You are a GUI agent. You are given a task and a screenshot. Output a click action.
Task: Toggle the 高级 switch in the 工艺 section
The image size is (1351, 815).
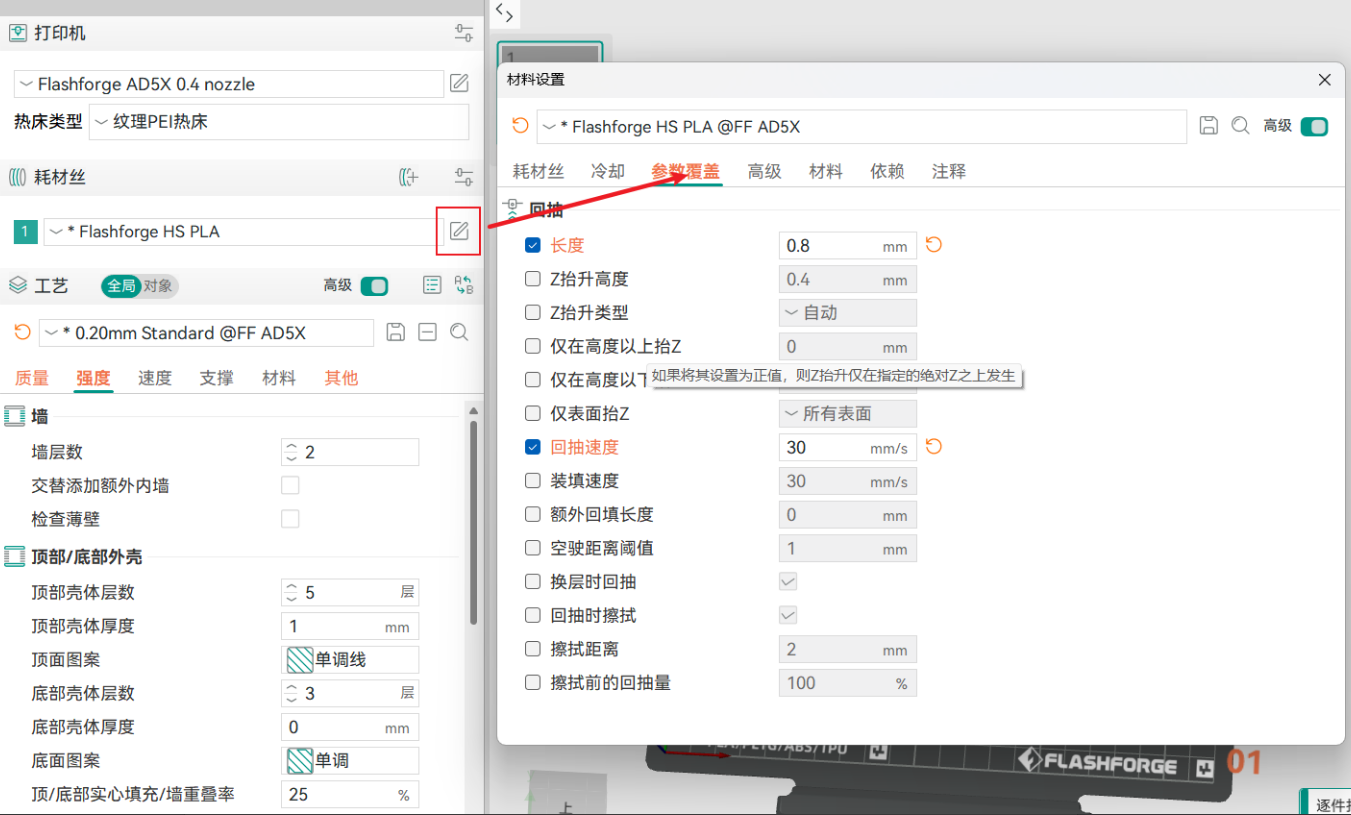tap(374, 286)
